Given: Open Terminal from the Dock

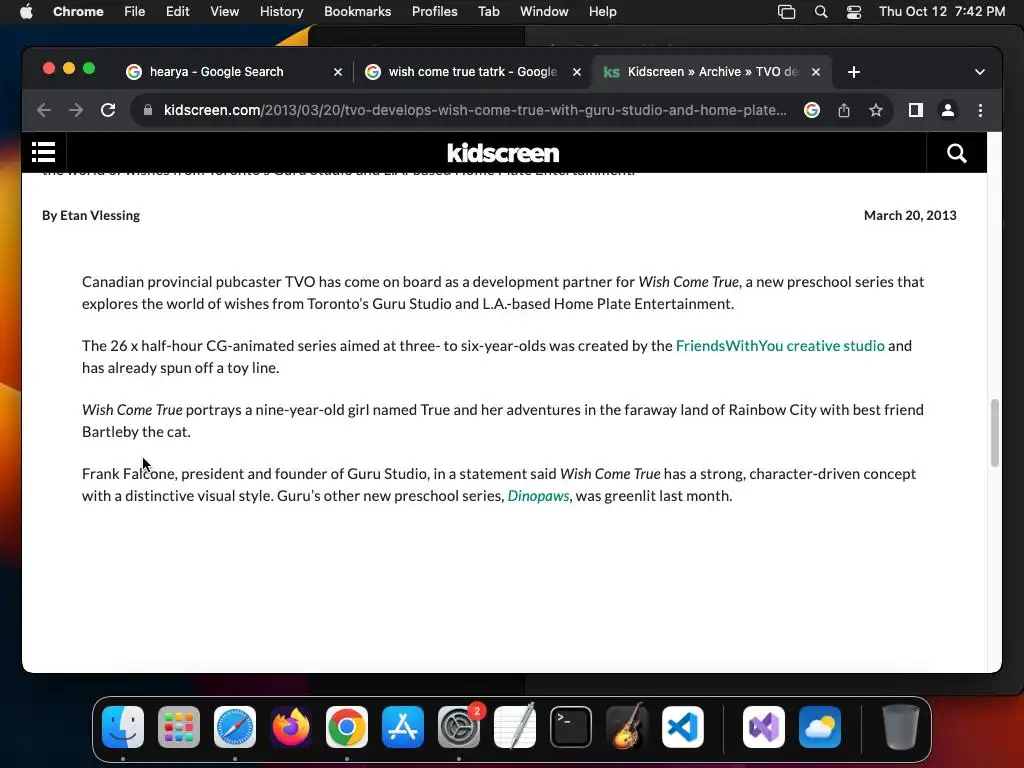Looking at the screenshot, I should tap(571, 727).
